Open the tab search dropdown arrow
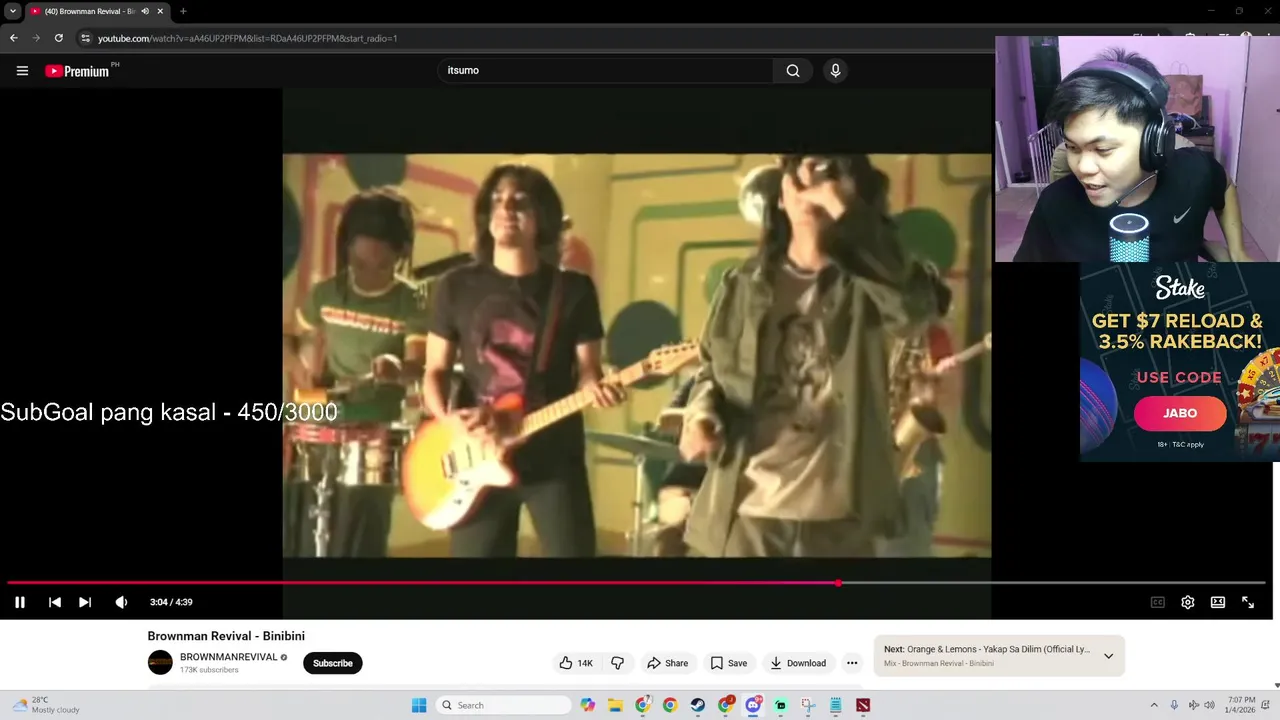 click(13, 11)
